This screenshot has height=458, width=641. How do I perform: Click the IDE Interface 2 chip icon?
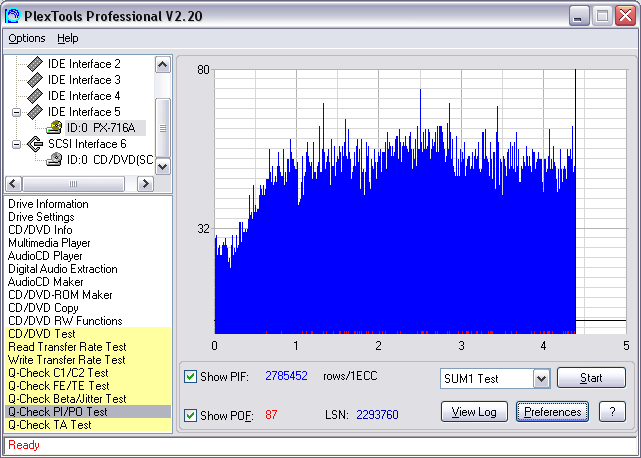tap(35, 64)
